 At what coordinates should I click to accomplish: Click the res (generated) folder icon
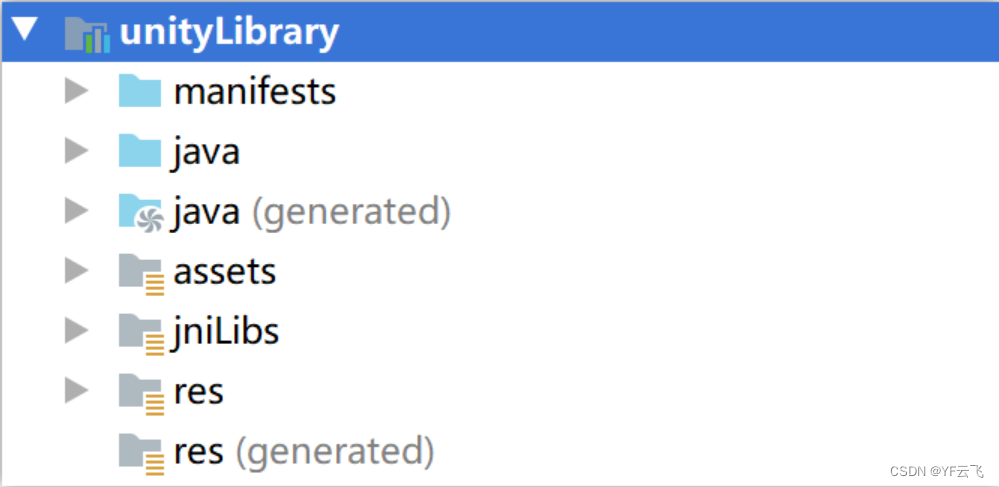coord(141,454)
